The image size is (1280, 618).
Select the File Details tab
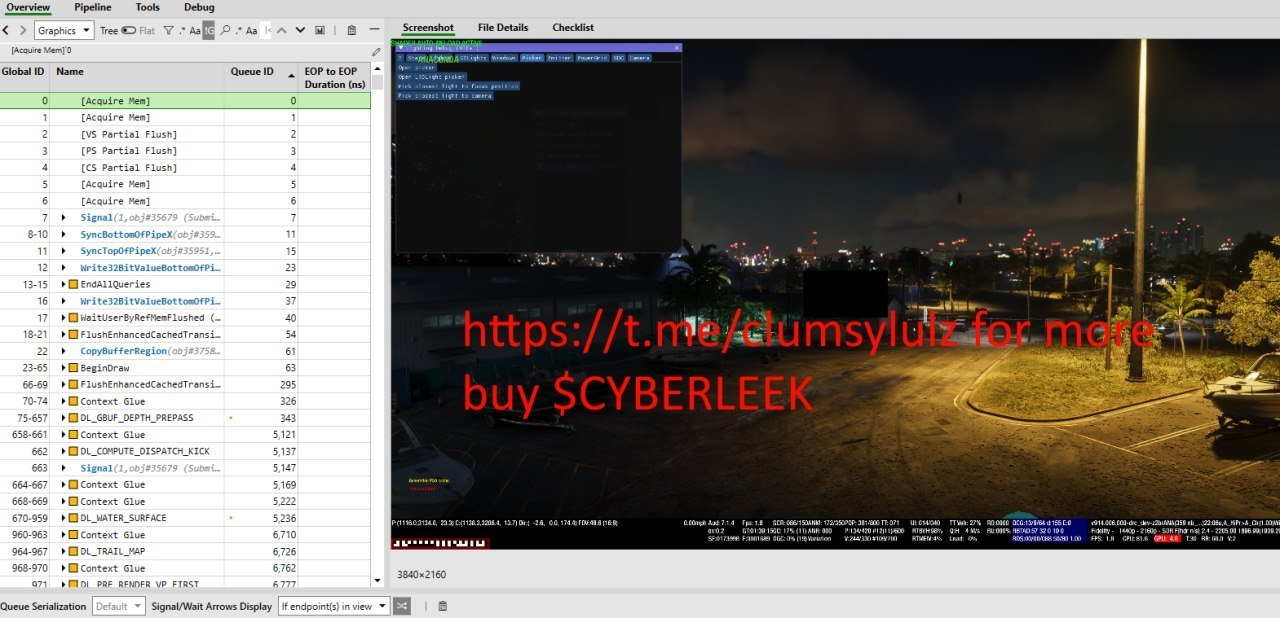pos(503,27)
